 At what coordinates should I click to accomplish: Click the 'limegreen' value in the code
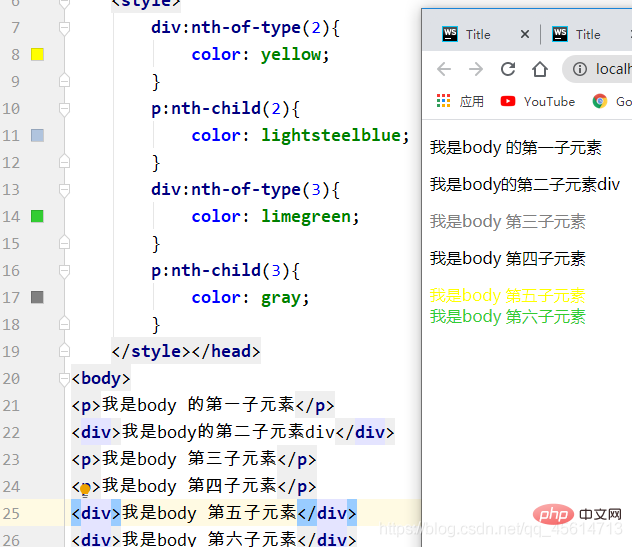[306, 217]
